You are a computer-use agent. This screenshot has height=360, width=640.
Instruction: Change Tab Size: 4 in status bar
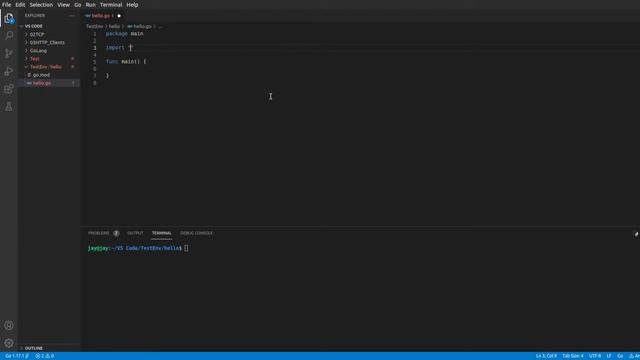pos(573,356)
